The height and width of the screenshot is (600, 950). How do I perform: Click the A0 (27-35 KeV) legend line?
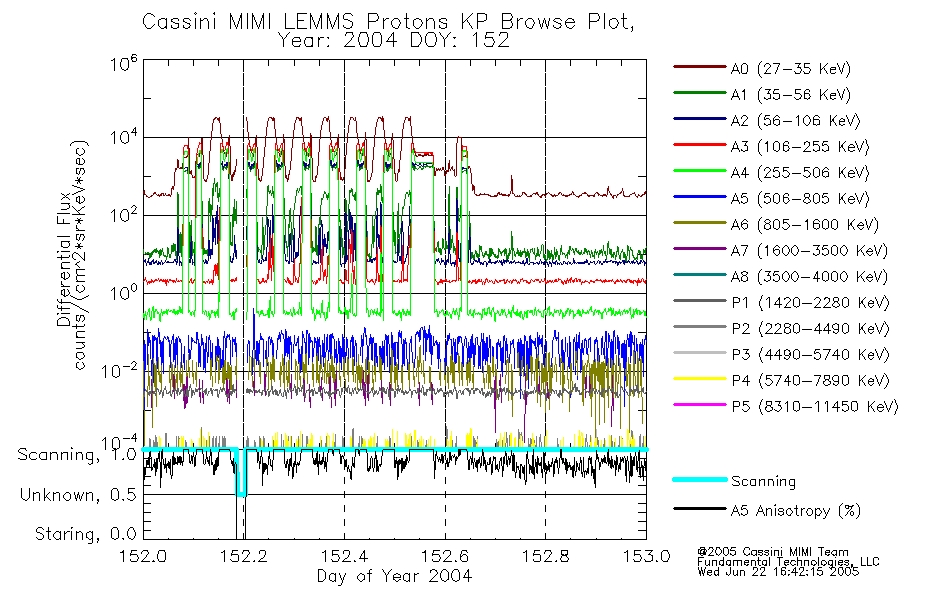coord(699,67)
